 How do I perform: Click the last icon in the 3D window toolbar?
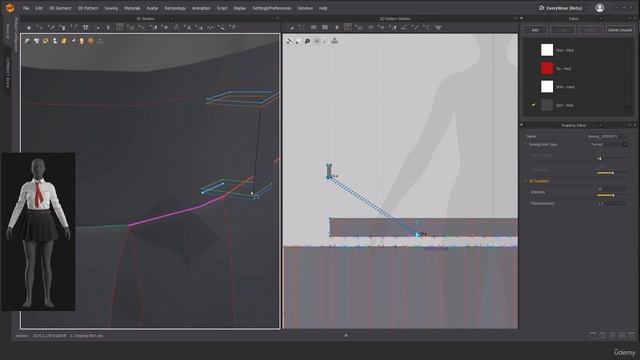click(x=232, y=27)
